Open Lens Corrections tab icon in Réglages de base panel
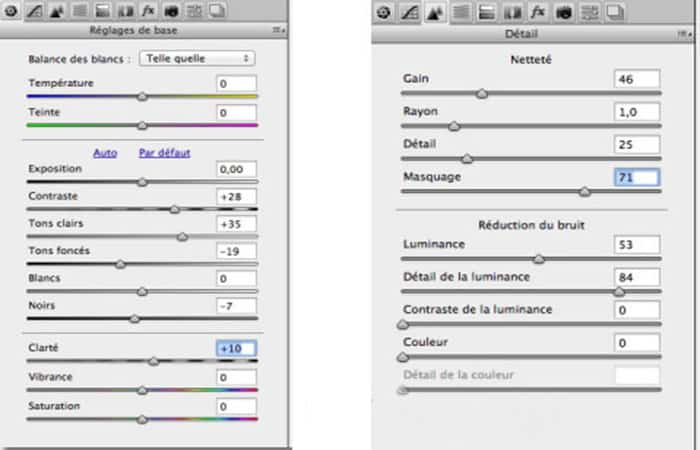The height and width of the screenshot is (450, 700). coord(125,11)
